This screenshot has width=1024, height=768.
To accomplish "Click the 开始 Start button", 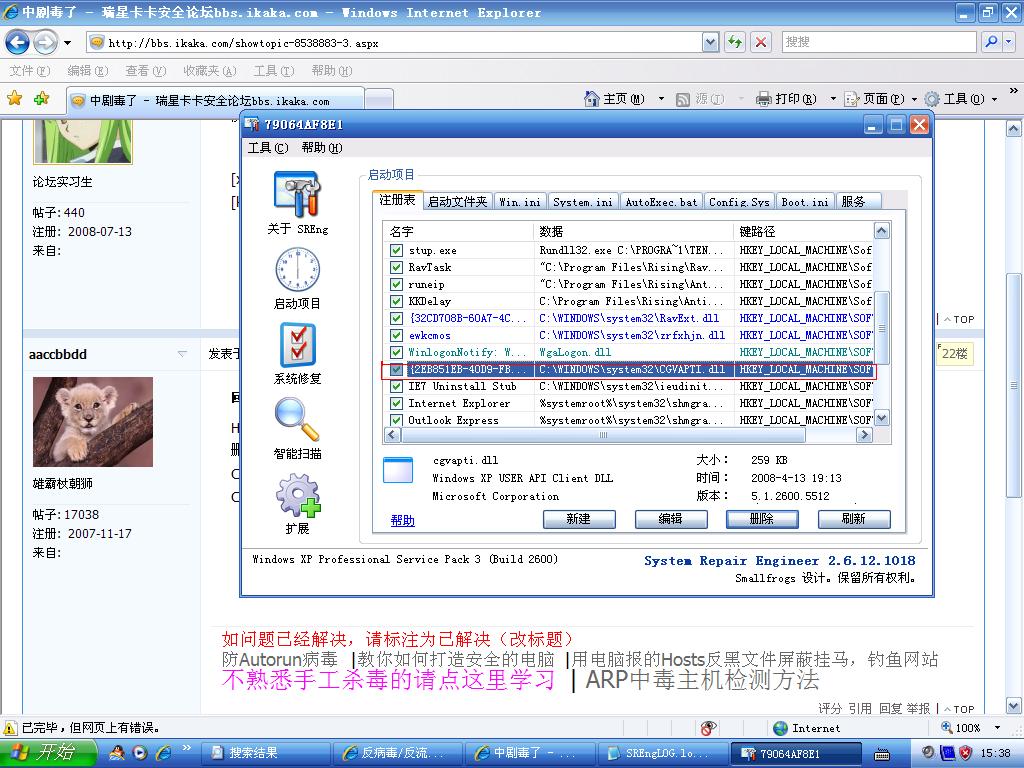I will tap(49, 753).
